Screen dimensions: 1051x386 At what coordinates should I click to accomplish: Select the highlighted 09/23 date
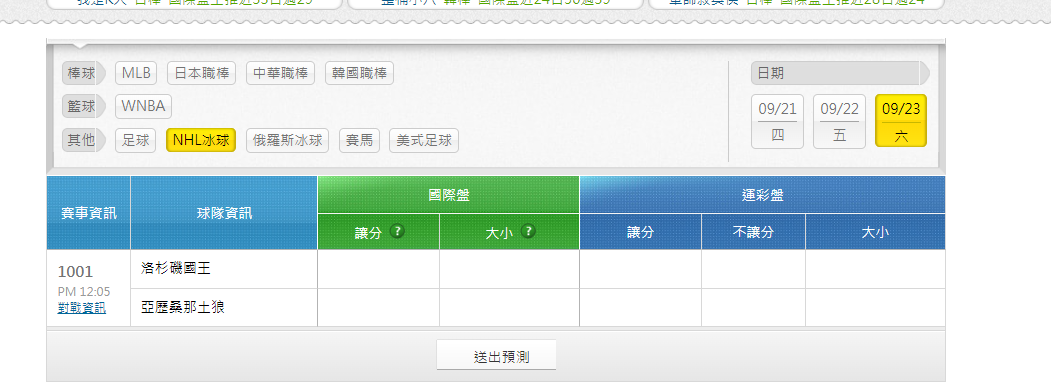click(x=901, y=121)
